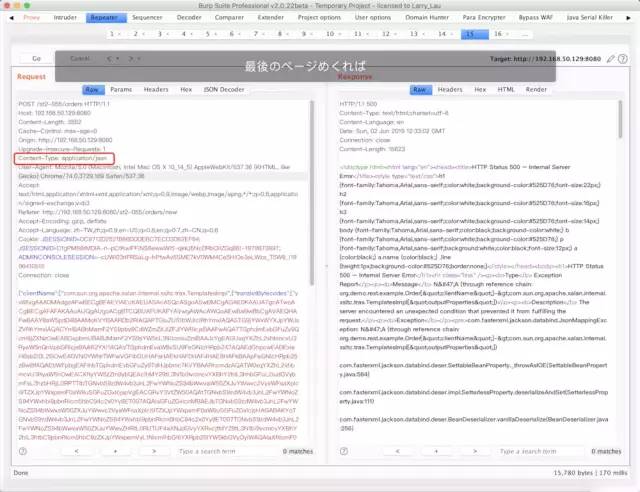Switch response view to HTML
The height and width of the screenshot is (492, 640).
coord(506,89)
